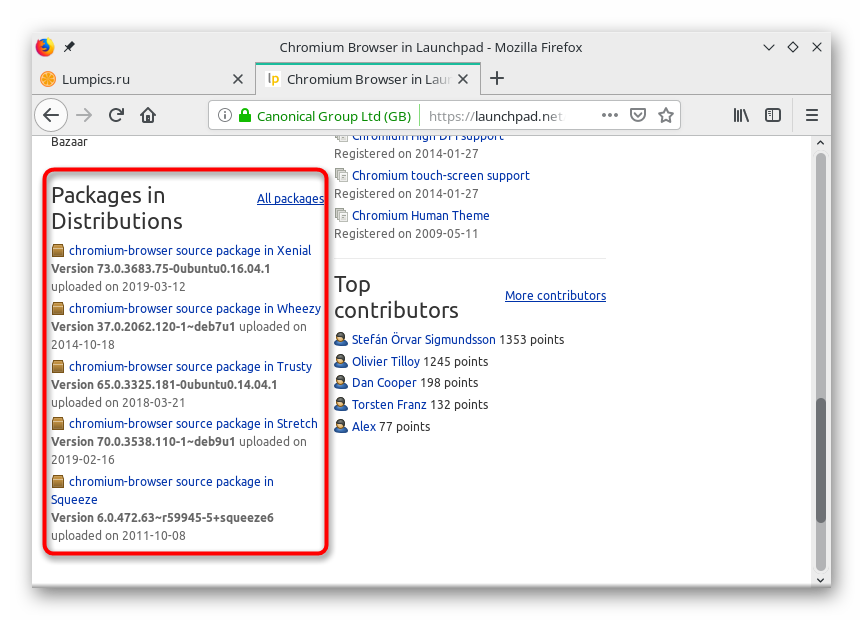The image size is (863, 620).
Task: Click the pin icon in title bar
Action: click(69, 47)
